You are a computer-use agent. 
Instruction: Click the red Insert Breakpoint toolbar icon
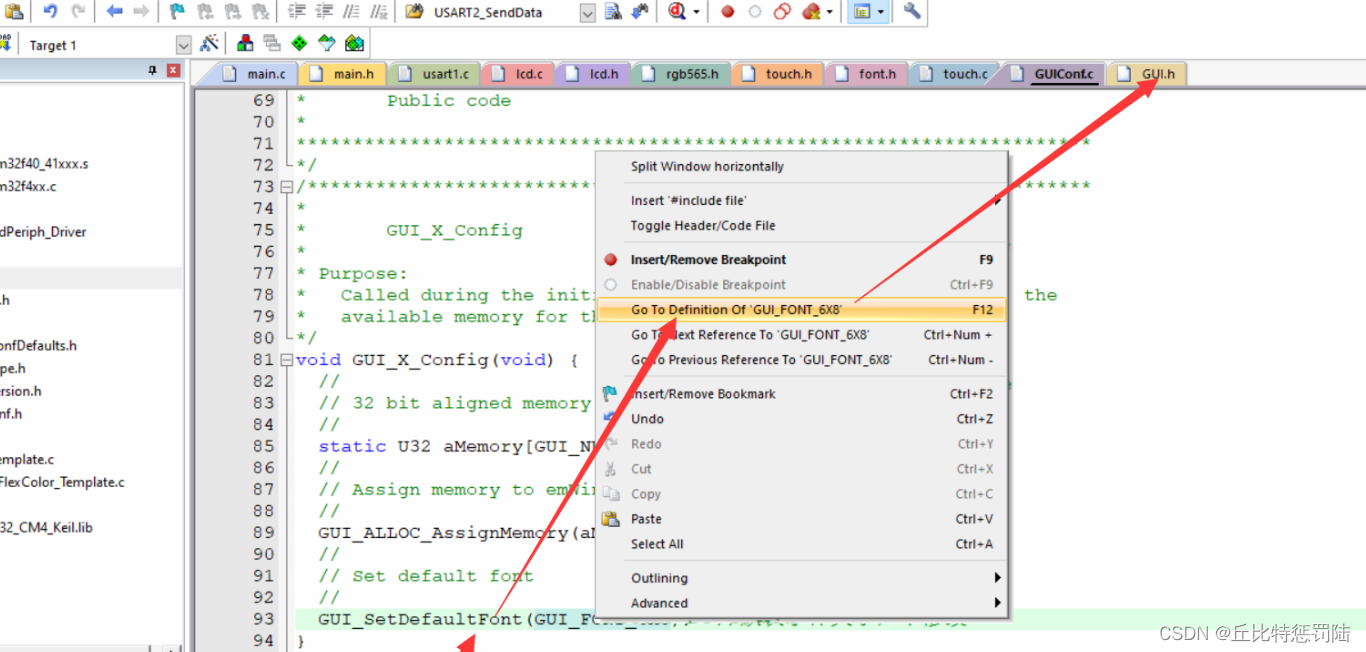click(x=728, y=11)
